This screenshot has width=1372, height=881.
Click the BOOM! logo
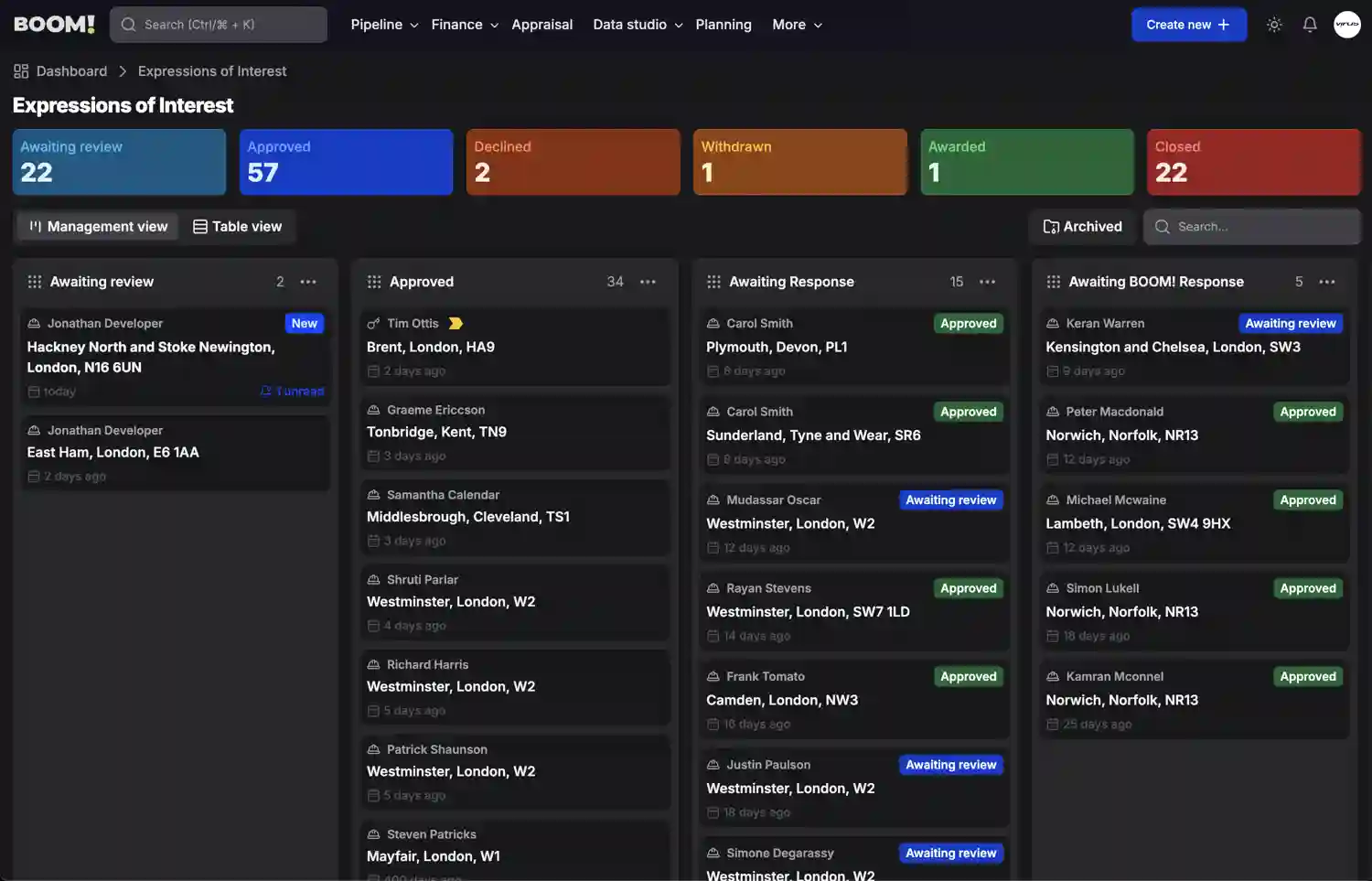coord(54,25)
